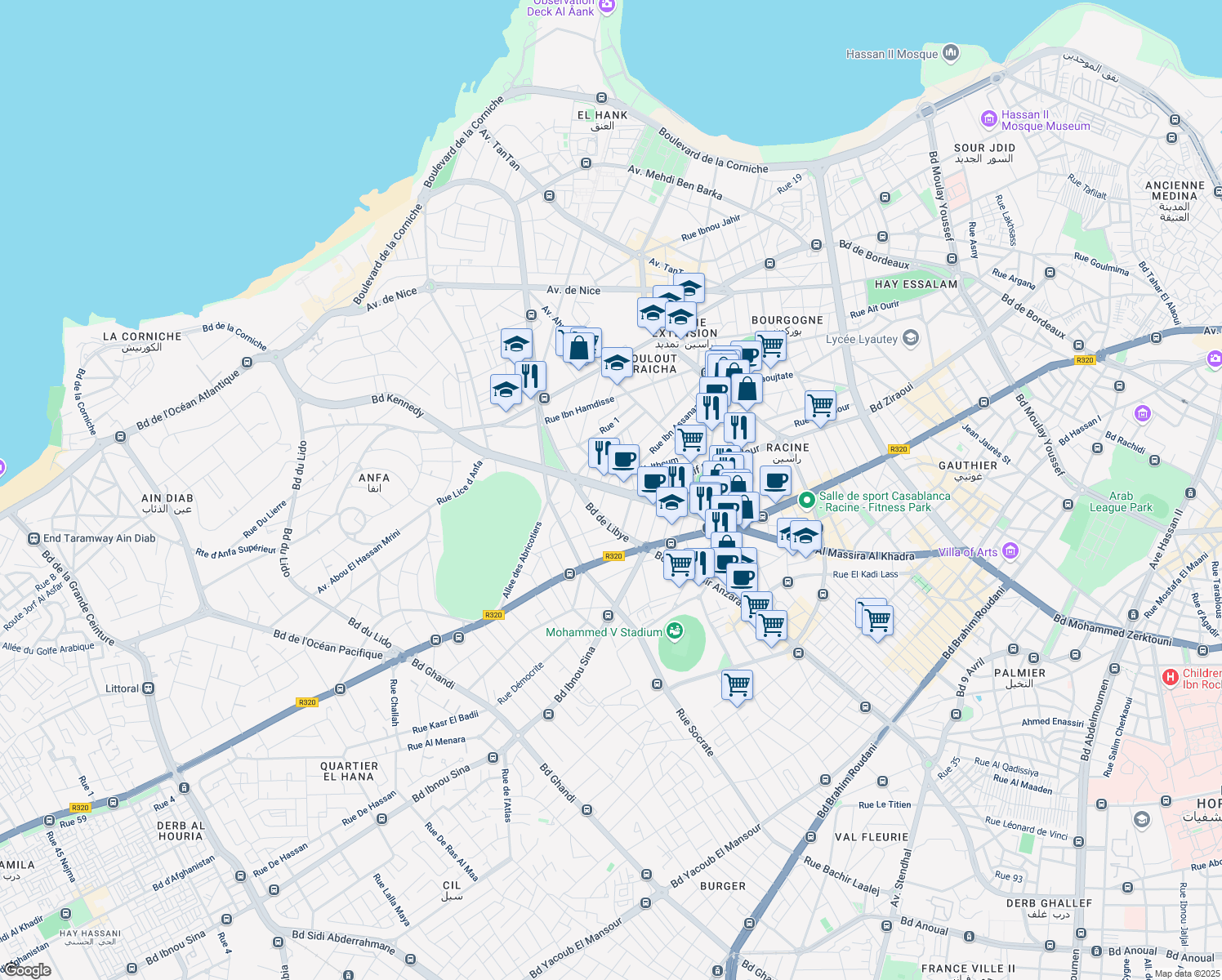This screenshot has width=1222, height=980.
Task: Click the Villa of Arts label
Action: pyautogui.click(x=968, y=552)
